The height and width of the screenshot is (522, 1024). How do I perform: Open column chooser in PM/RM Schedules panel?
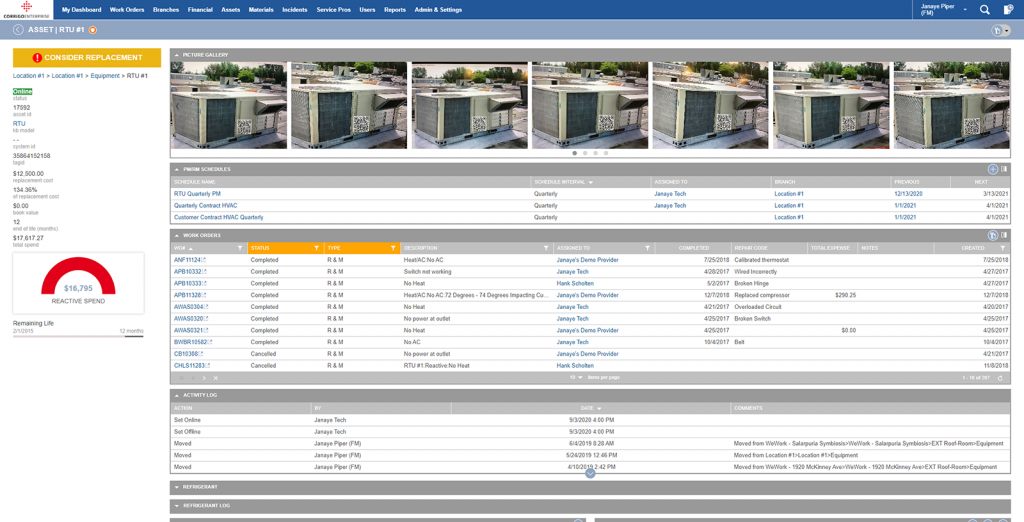[x=1004, y=169]
